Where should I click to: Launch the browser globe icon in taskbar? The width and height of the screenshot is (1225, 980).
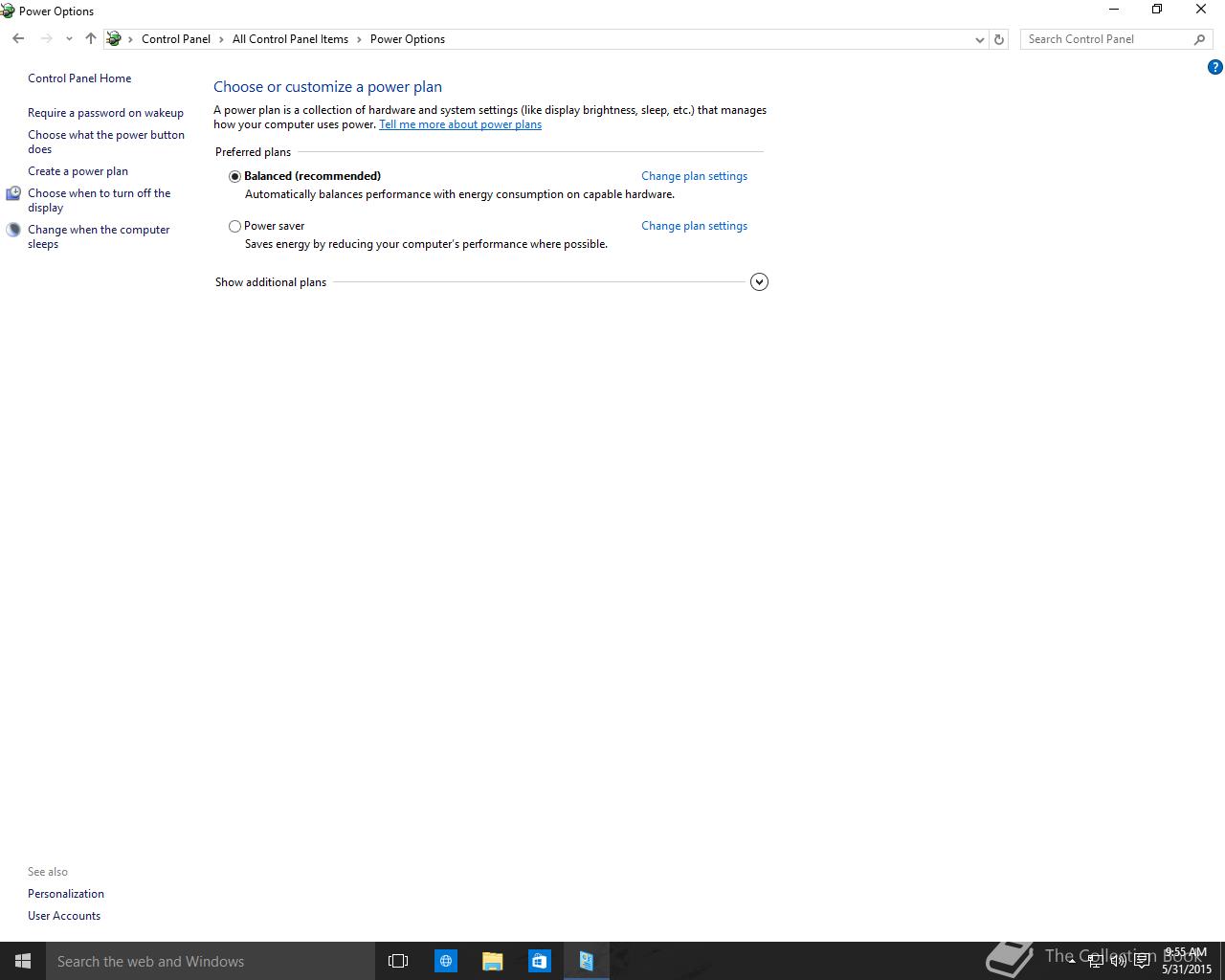click(x=446, y=961)
